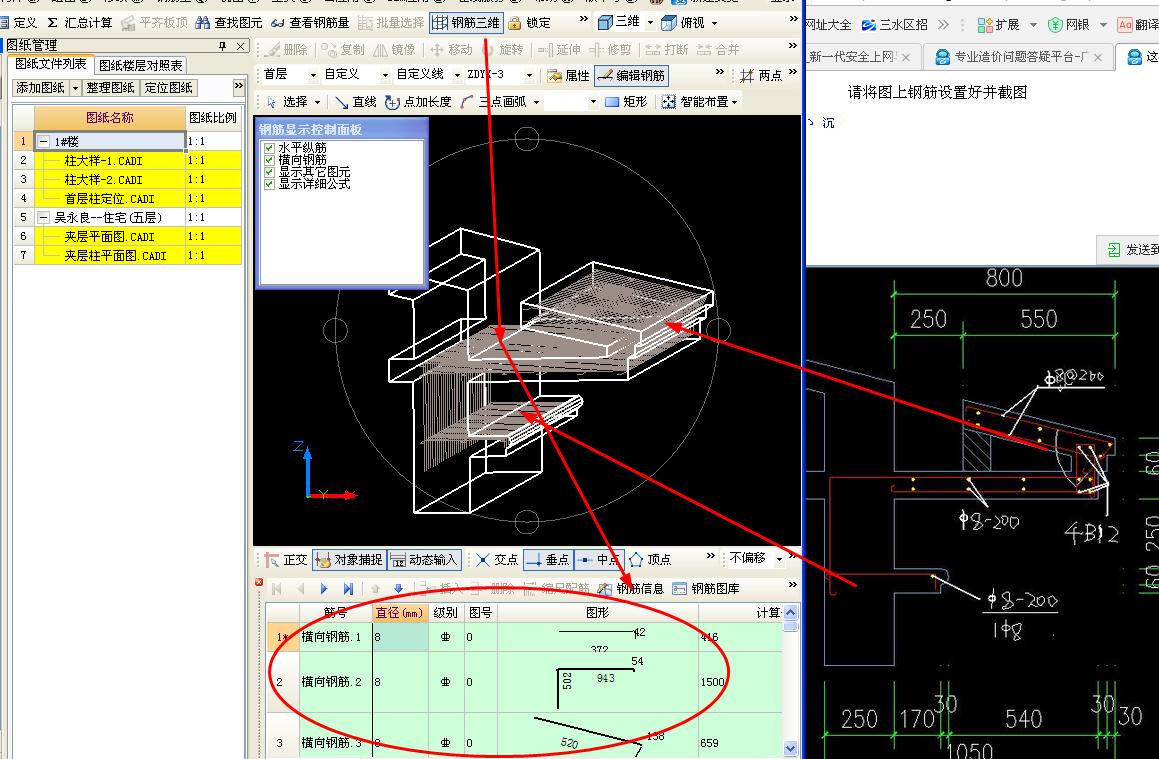This screenshot has height=759, width=1159.
Task: Jump to next rebar record arrow
Action: click(x=324, y=589)
